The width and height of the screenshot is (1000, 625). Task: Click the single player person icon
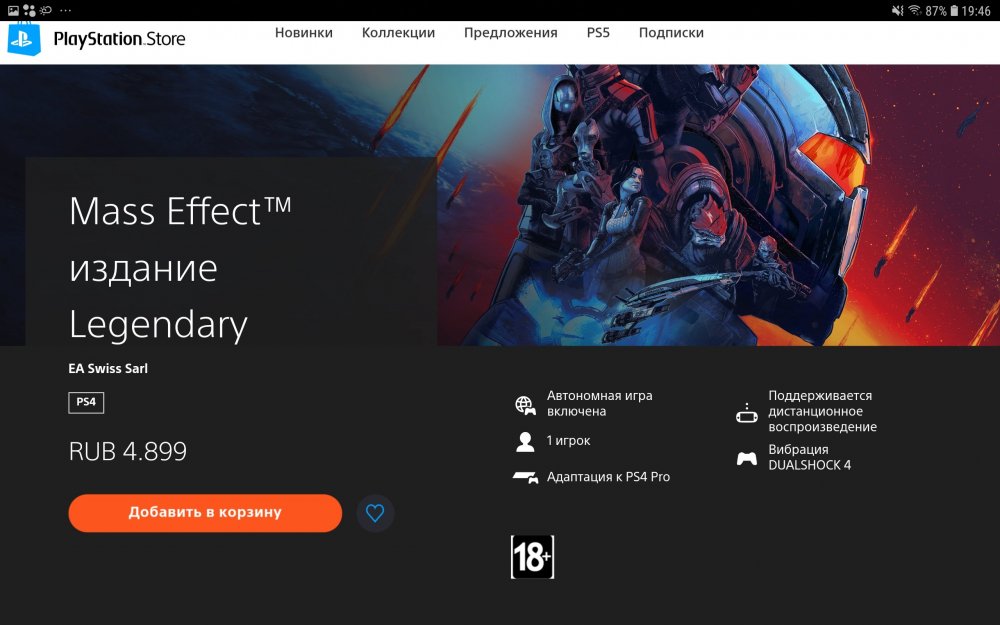(x=525, y=441)
